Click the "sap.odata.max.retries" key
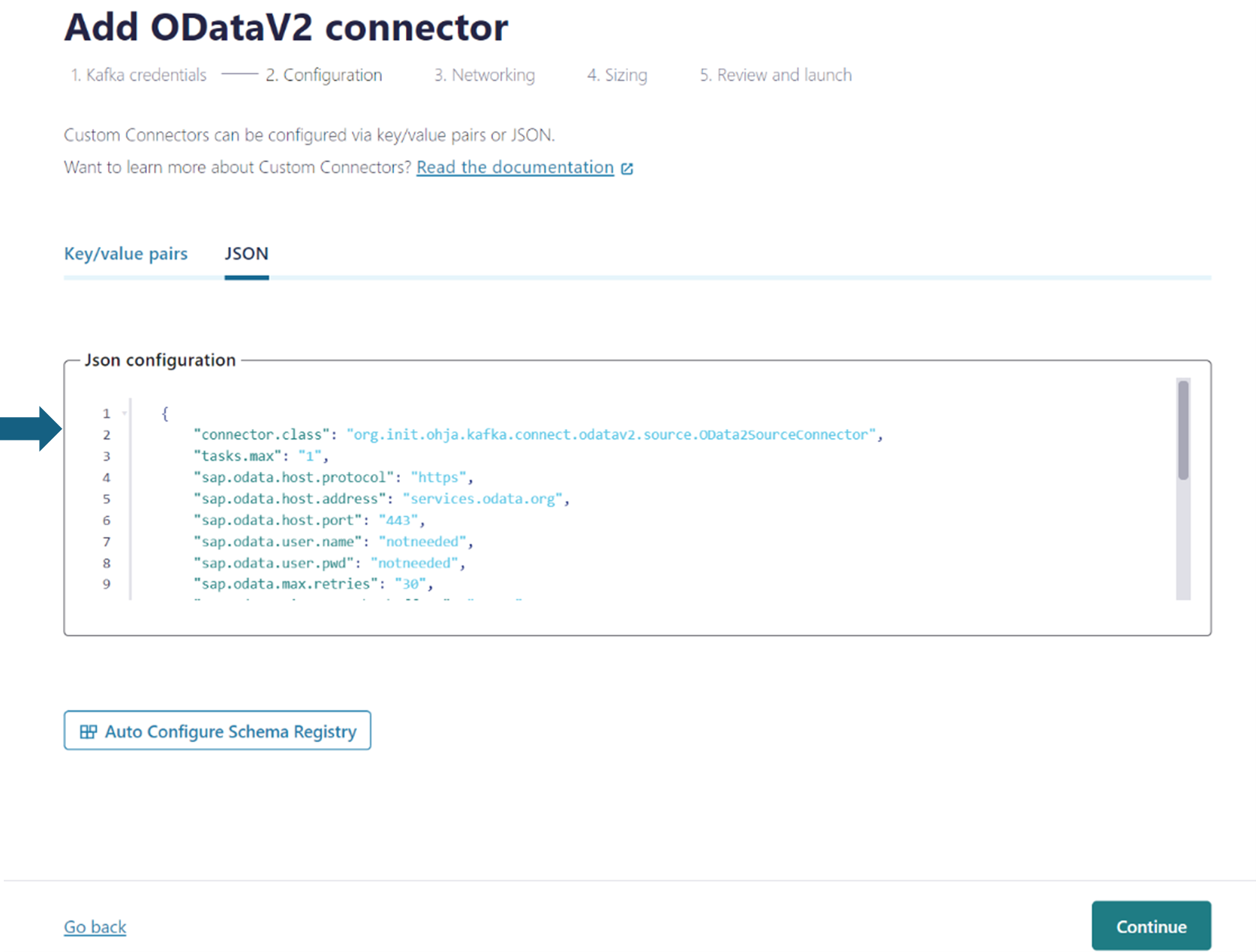Image resolution: width=1256 pixels, height=952 pixels. pyautogui.click(x=287, y=584)
